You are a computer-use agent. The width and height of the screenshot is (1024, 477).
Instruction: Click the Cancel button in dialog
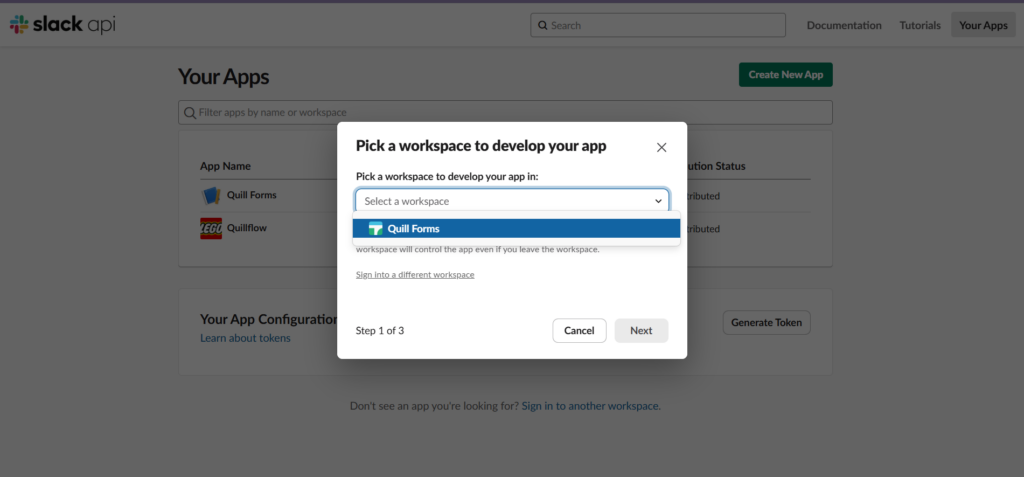pos(579,331)
